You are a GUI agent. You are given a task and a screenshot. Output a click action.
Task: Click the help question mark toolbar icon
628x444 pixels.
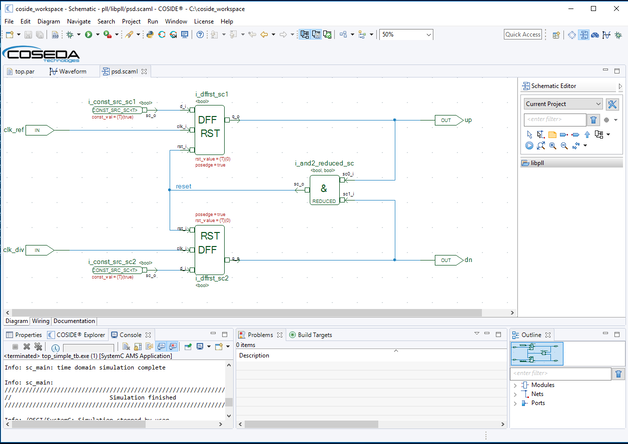coord(200,35)
